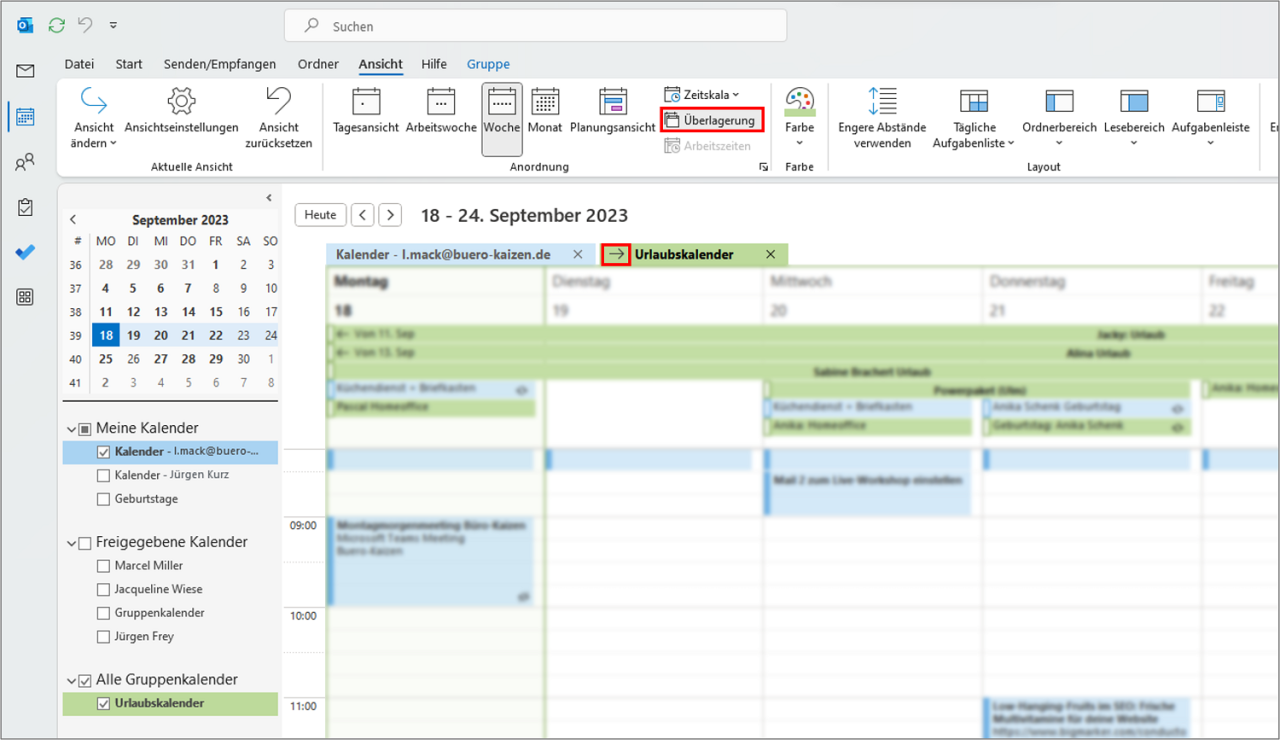
Task: Select September 18 in mini calendar
Action: click(105, 335)
